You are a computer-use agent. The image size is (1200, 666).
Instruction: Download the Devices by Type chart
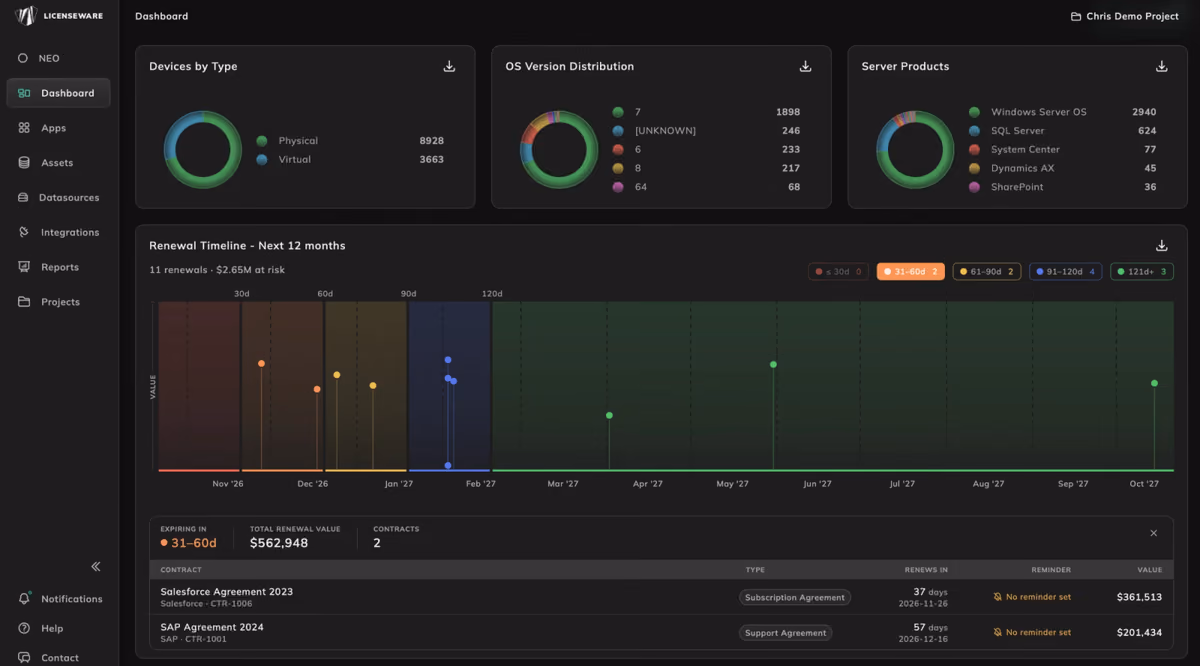(x=449, y=66)
